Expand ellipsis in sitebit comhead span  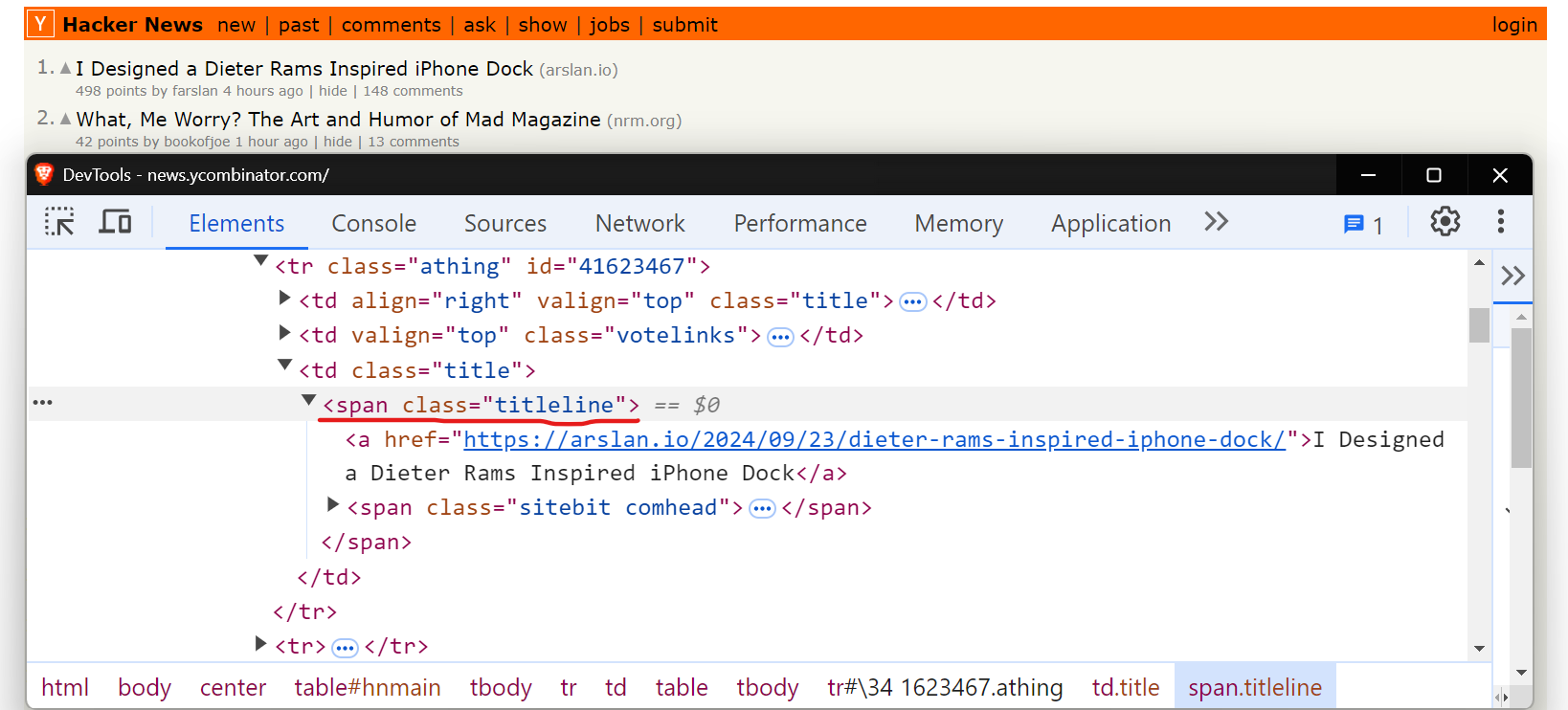(x=762, y=509)
